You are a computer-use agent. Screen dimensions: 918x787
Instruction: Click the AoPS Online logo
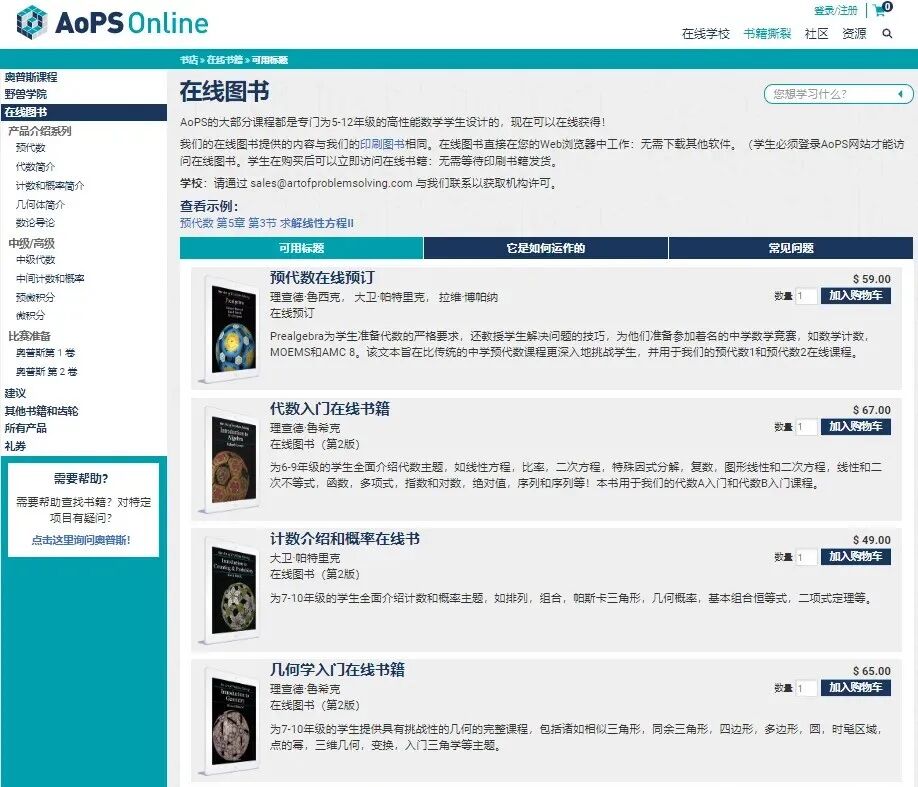[x=112, y=23]
